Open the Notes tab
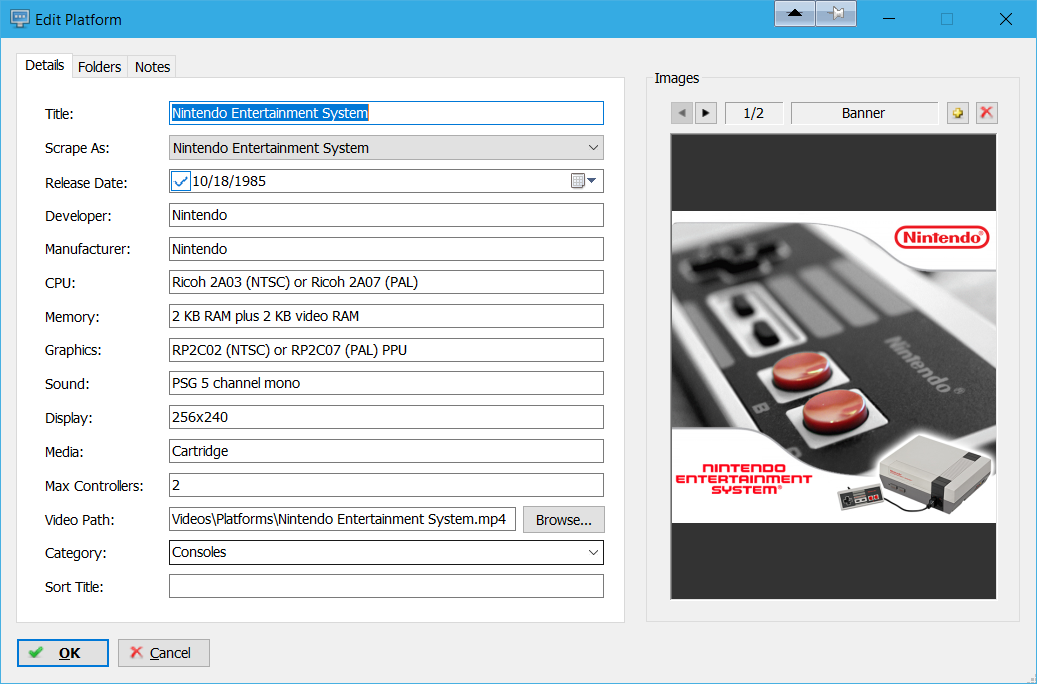This screenshot has height=684, width=1037. pos(152,67)
